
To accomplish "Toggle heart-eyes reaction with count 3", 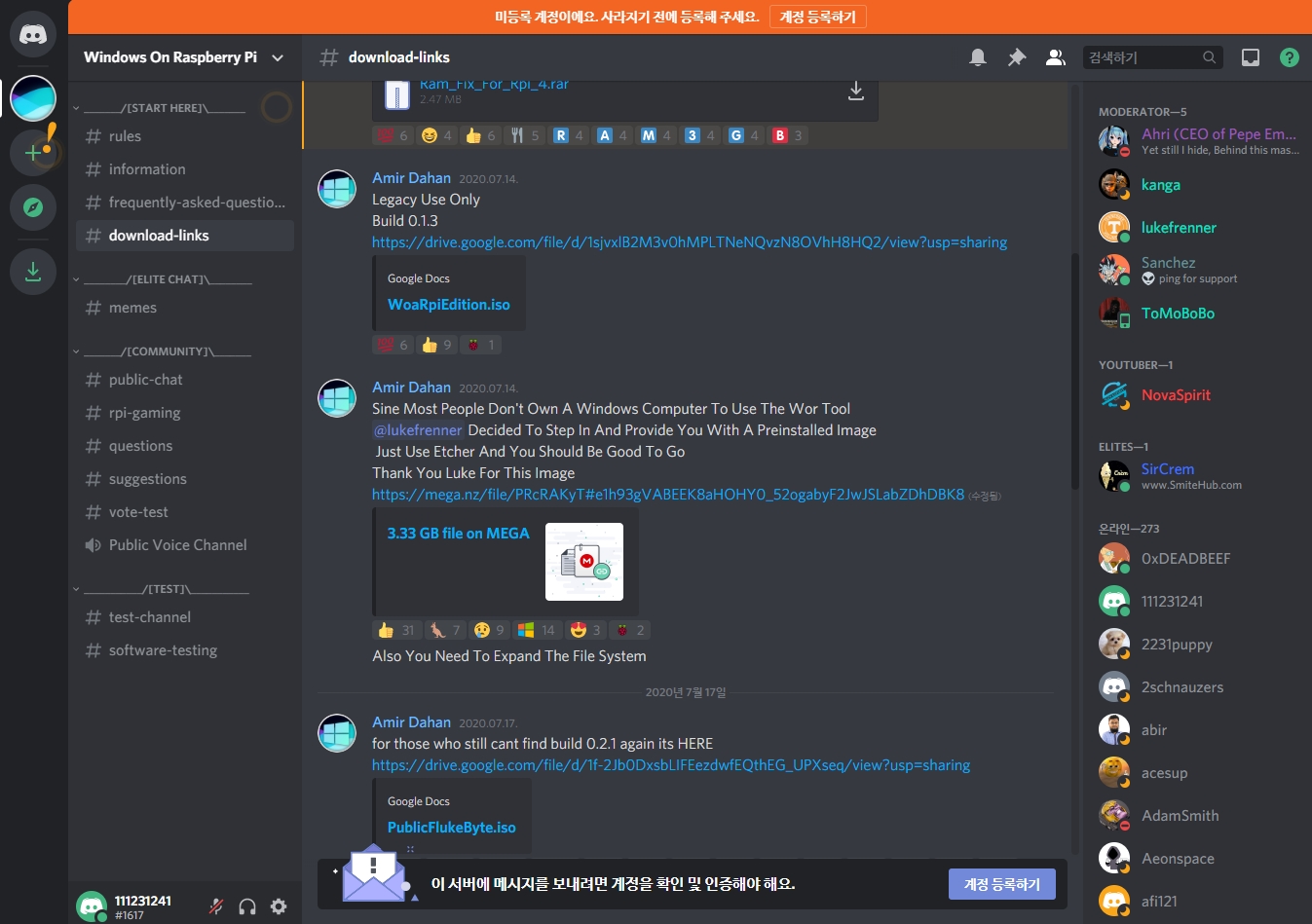I will click(x=586, y=630).
